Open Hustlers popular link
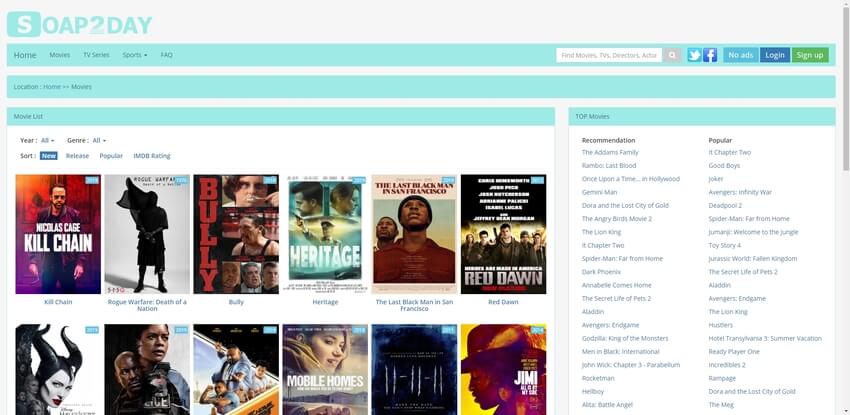Screen dimensions: 850x415 [720, 325]
